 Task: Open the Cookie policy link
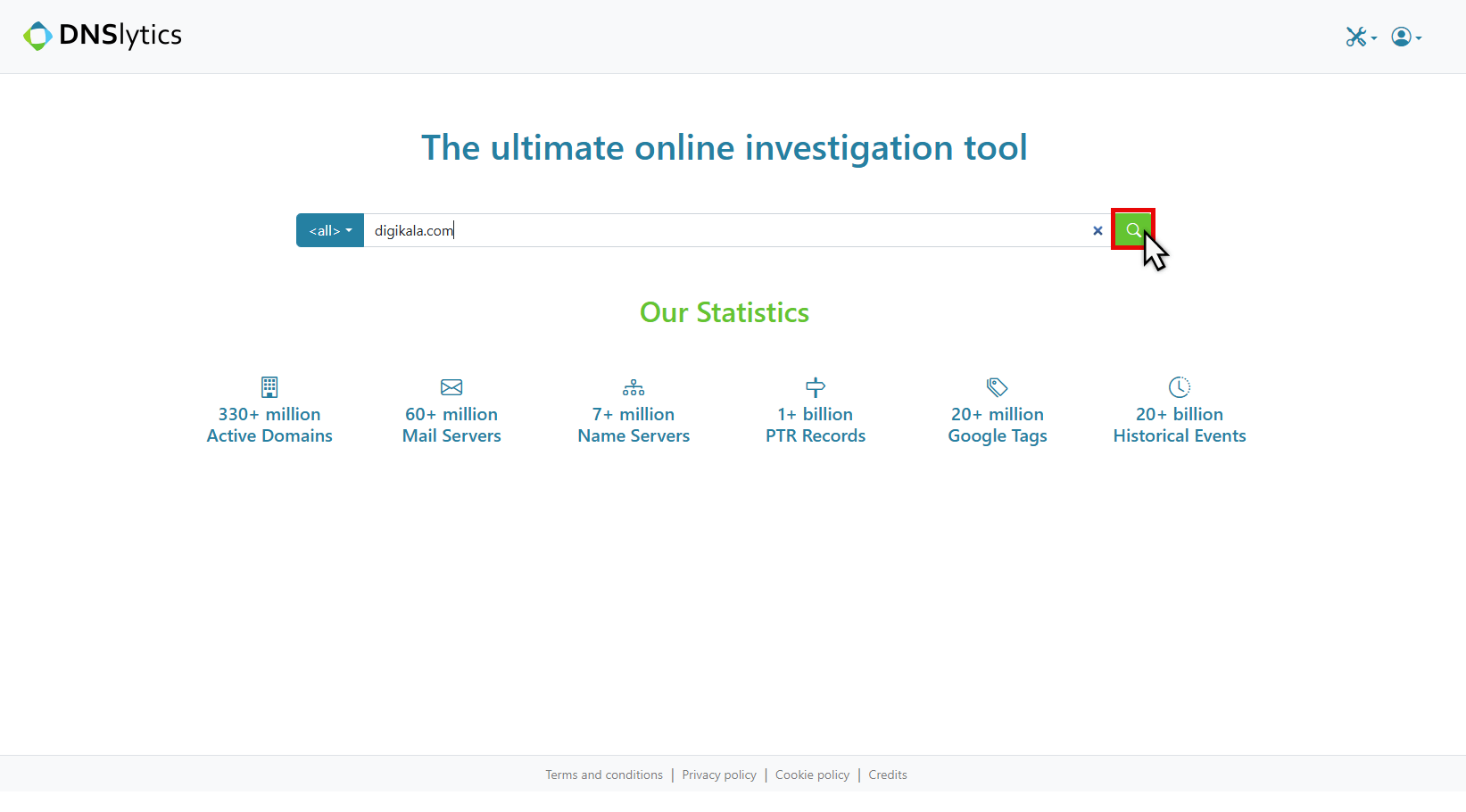tap(812, 775)
